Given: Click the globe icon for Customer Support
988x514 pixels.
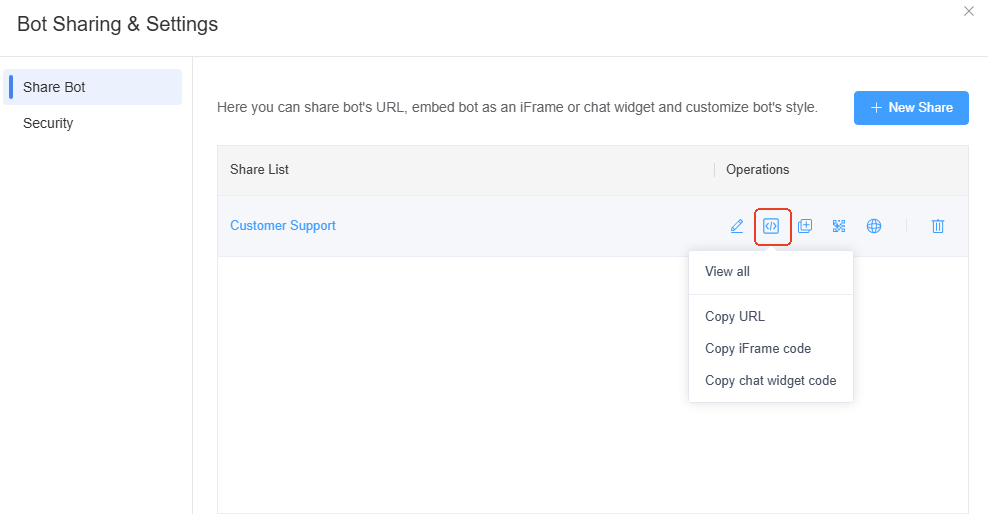Looking at the screenshot, I should 874,226.
